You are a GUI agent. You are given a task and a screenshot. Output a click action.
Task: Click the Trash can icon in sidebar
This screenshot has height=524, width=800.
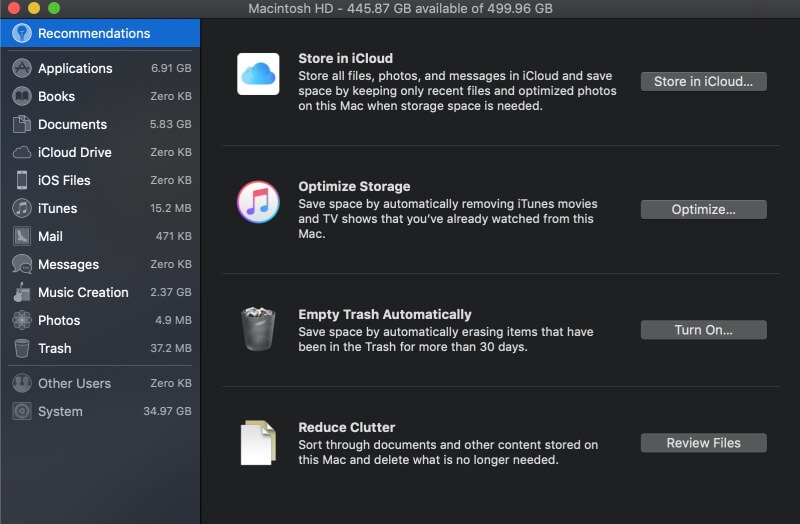click(x=21, y=348)
